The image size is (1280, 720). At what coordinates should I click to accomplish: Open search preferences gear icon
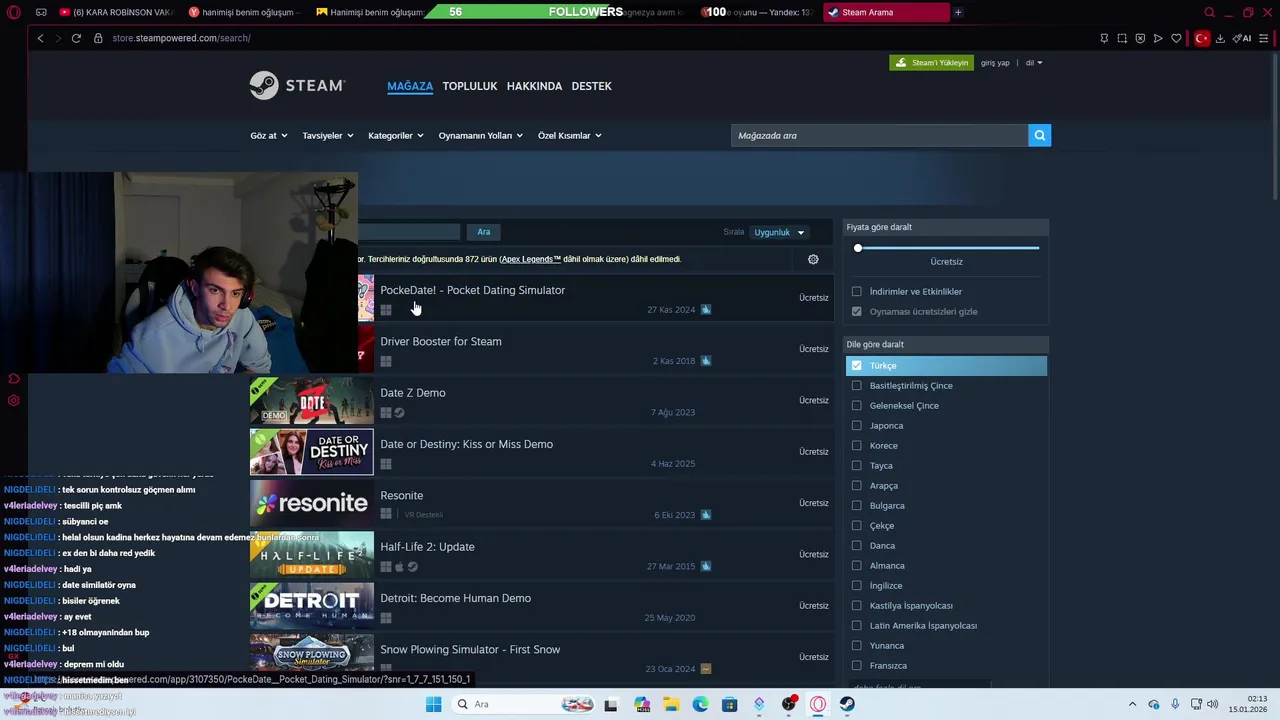coord(813,259)
